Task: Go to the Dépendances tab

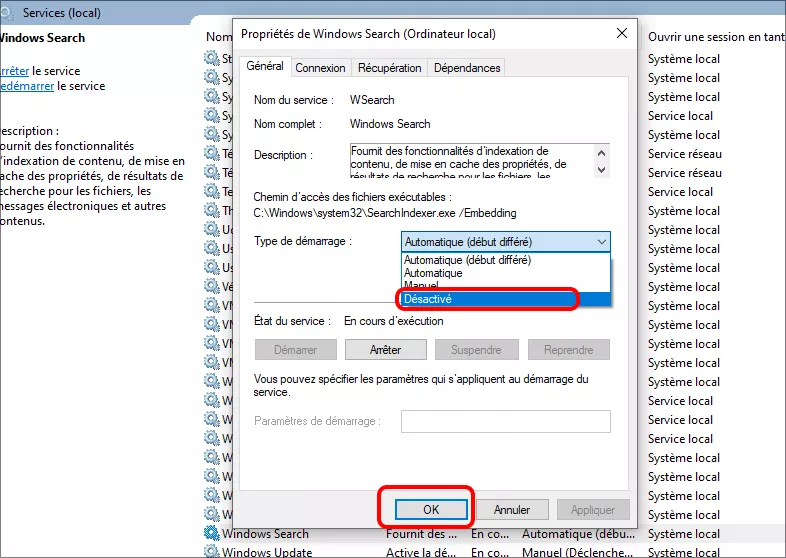Action: click(466, 68)
